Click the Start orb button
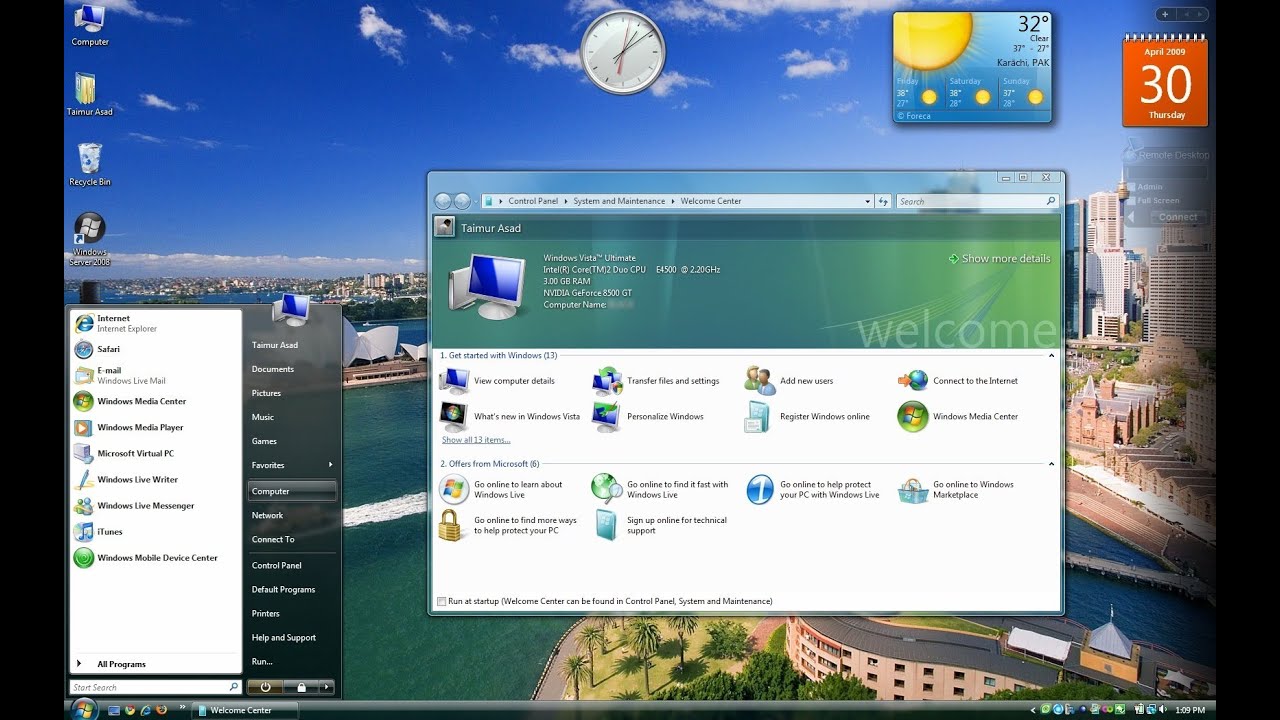The width and height of the screenshot is (1280, 720). pos(84,709)
